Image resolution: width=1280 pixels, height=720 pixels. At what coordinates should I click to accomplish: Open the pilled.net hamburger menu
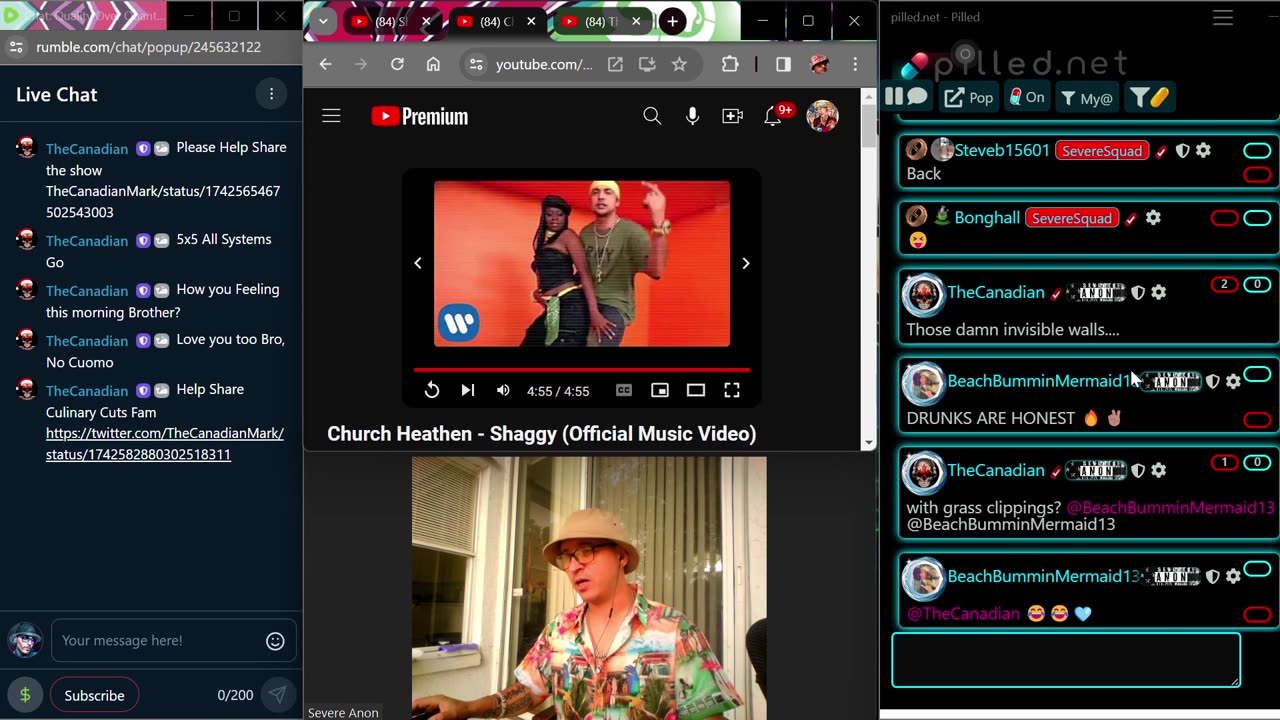click(x=1222, y=17)
